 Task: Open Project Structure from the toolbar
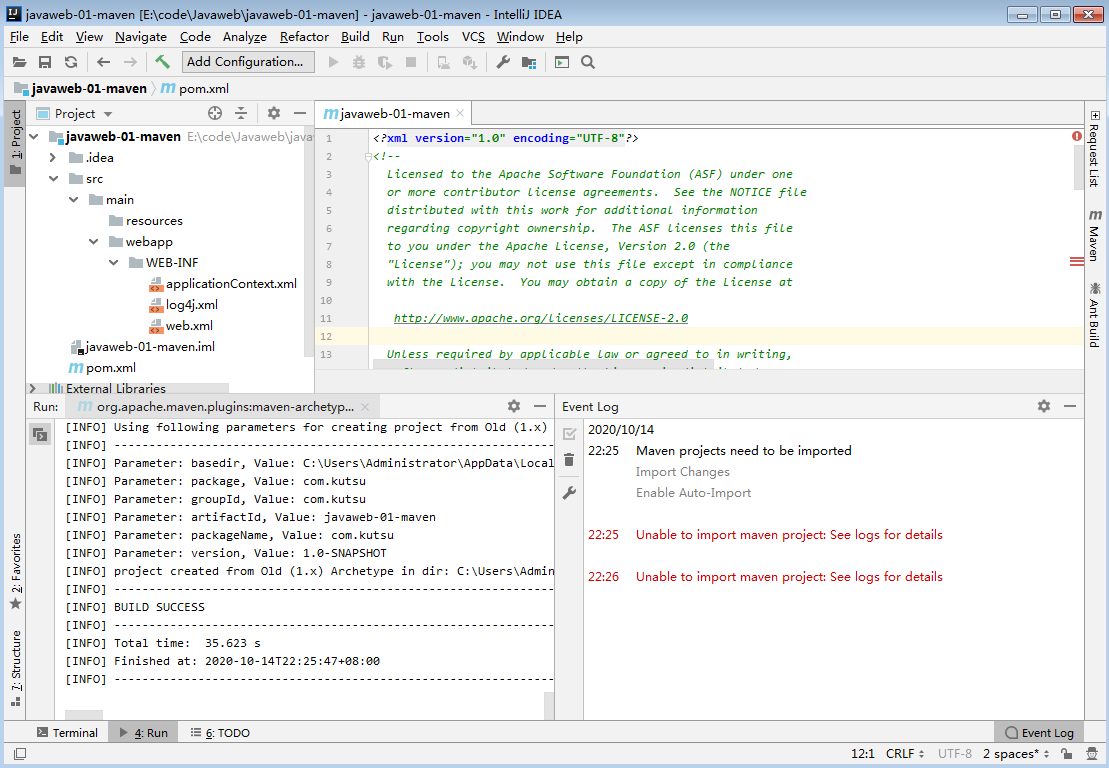click(528, 62)
